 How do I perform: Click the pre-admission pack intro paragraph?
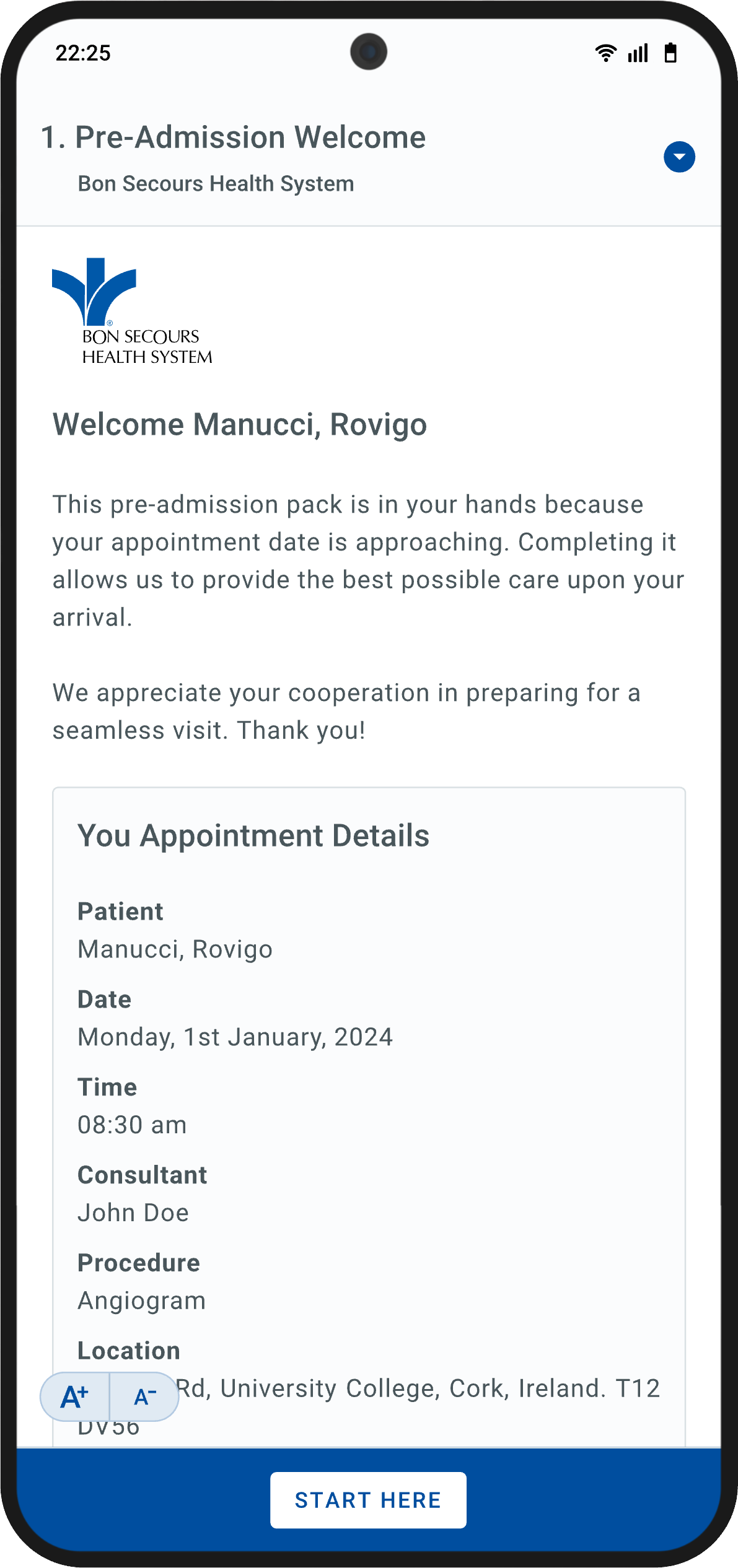point(368,560)
